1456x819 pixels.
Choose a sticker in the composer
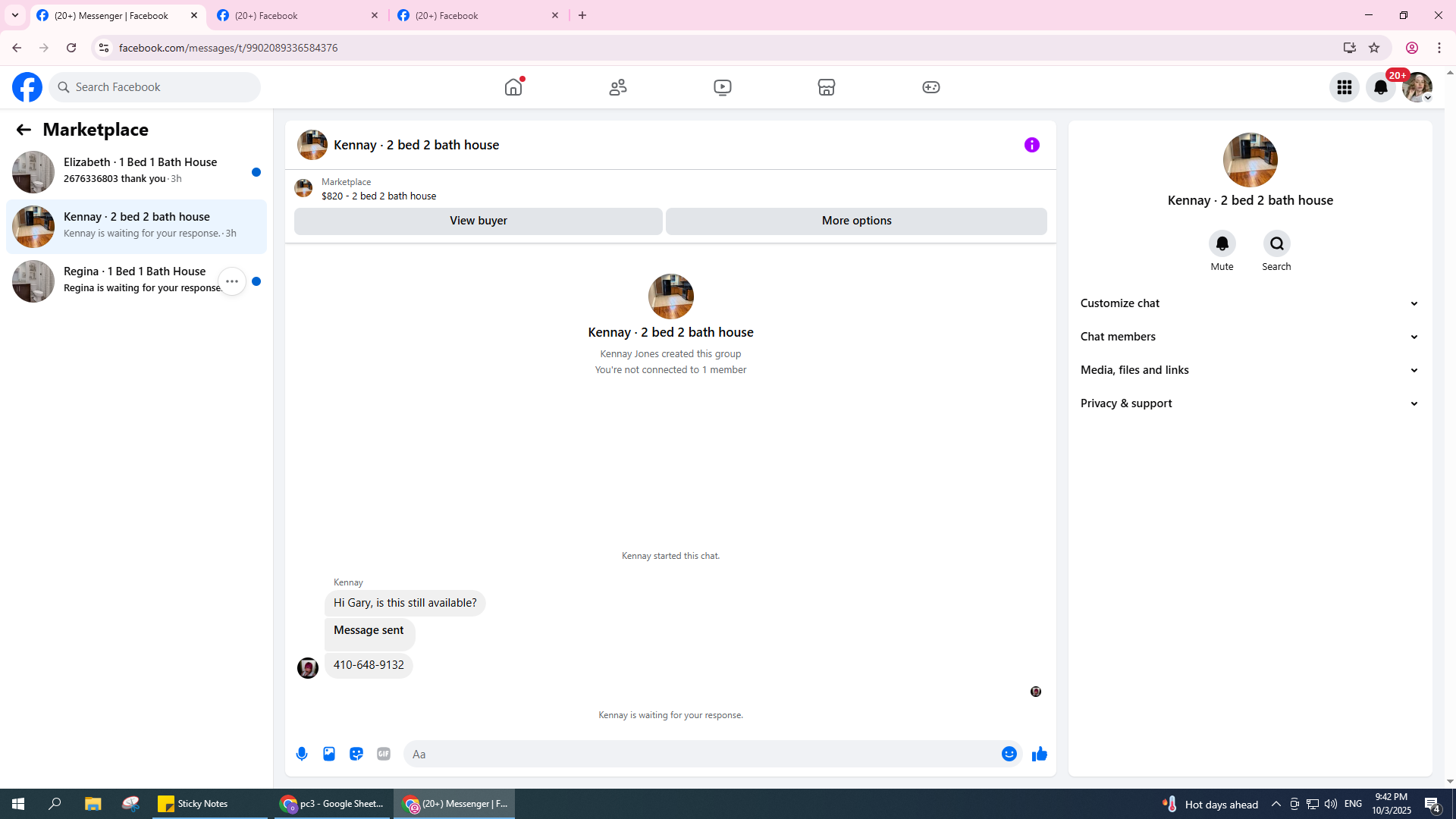click(x=356, y=754)
